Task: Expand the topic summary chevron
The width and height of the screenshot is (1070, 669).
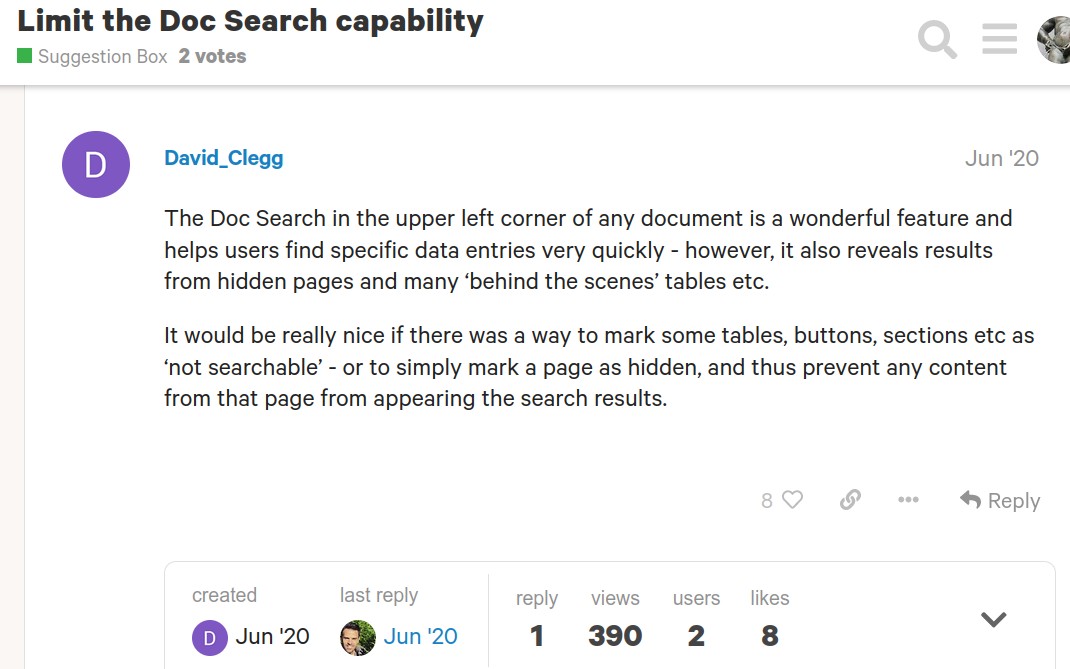Action: pyautogui.click(x=993, y=620)
